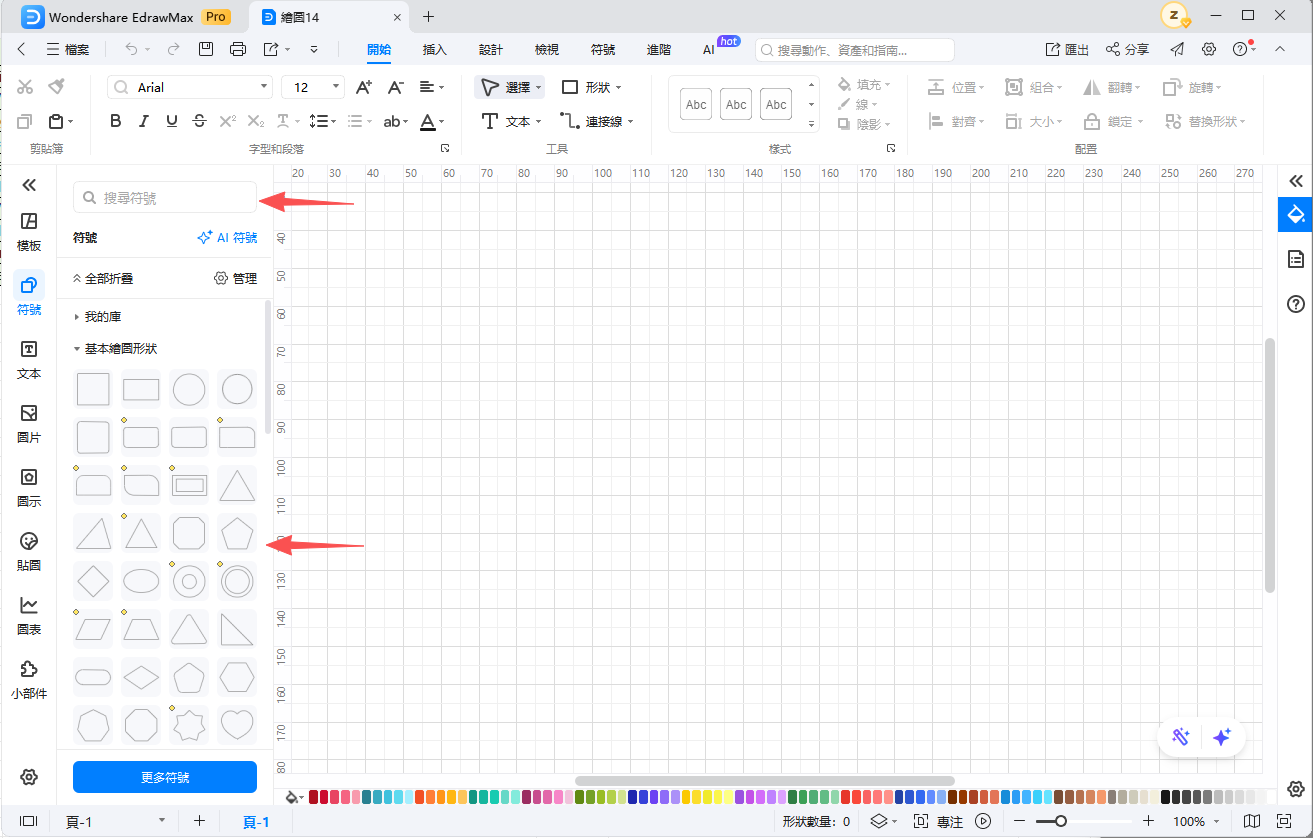Expand the 我的庫 library section

point(102,317)
